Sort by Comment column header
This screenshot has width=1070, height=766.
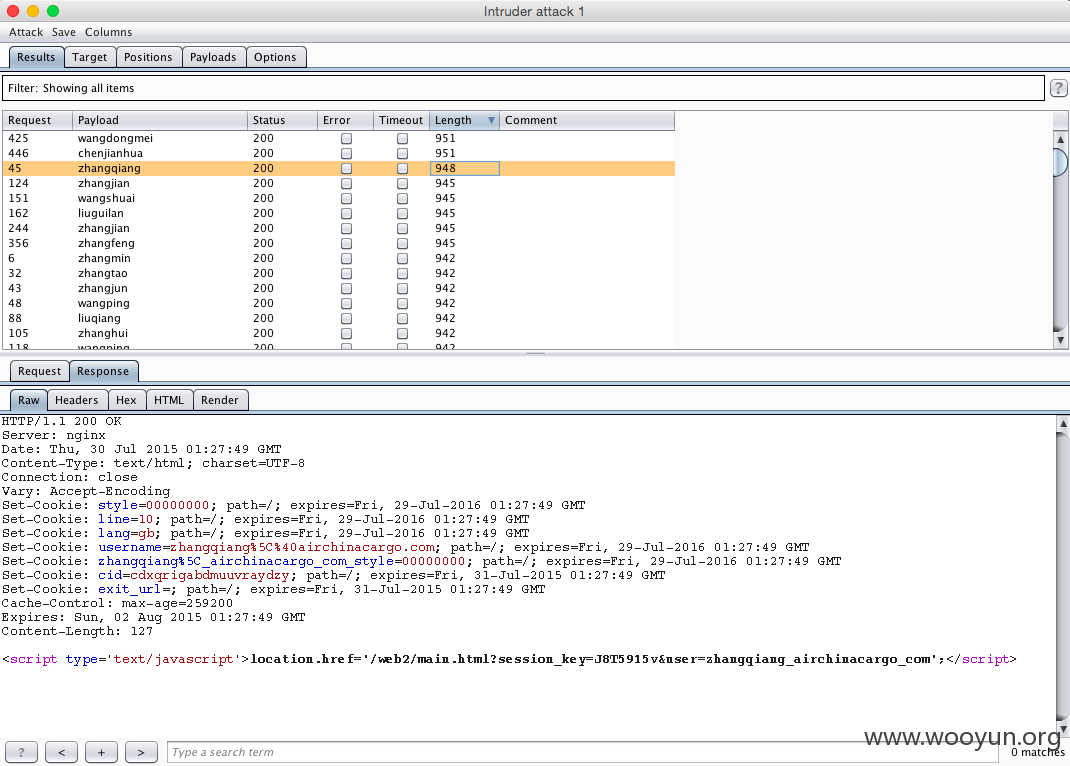pyautogui.click(x=587, y=120)
